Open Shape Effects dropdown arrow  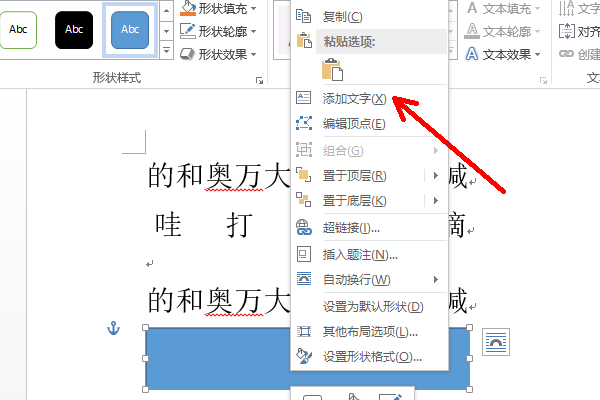tap(253, 55)
